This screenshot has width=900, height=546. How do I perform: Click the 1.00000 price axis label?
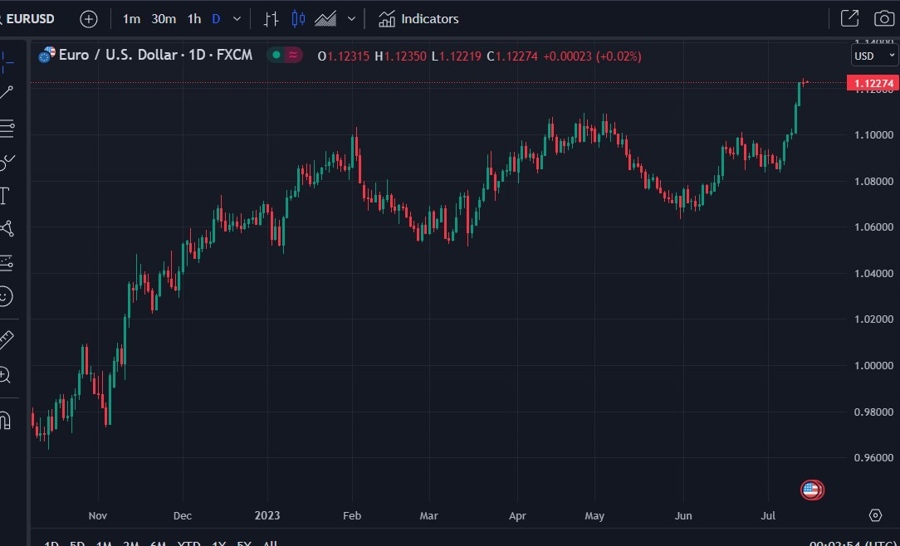pyautogui.click(x=874, y=365)
